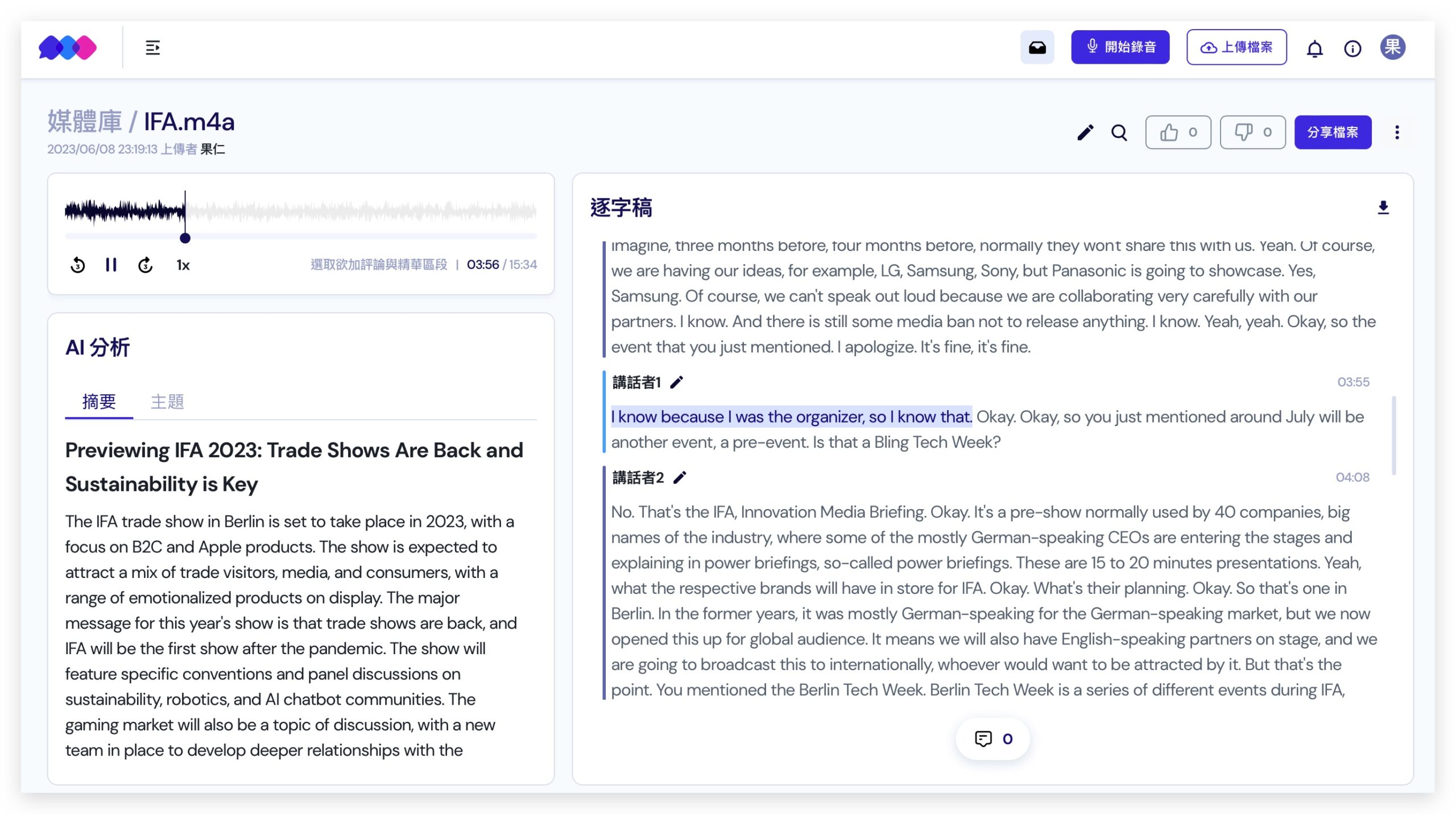Go to 媒體庫 breadcrumb link
Image resolution: width=1456 pixels, height=814 pixels.
84,122
